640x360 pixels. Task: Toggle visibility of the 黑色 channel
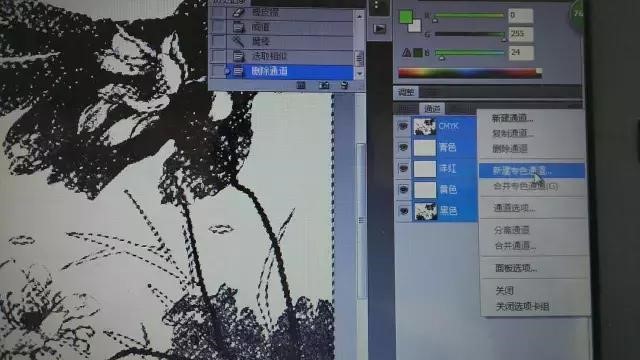click(x=403, y=211)
